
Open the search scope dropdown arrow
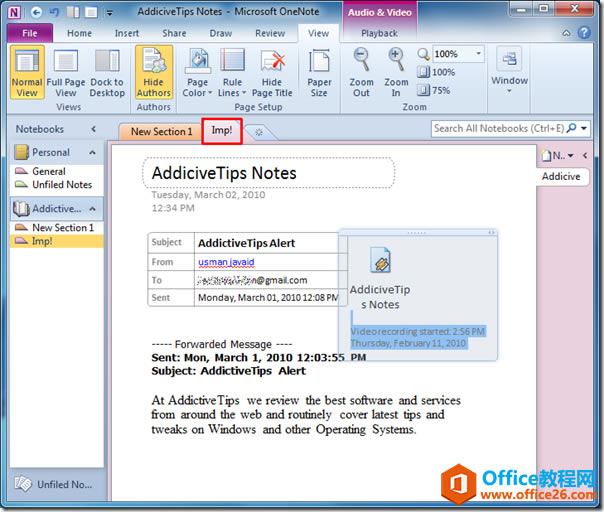coord(584,128)
